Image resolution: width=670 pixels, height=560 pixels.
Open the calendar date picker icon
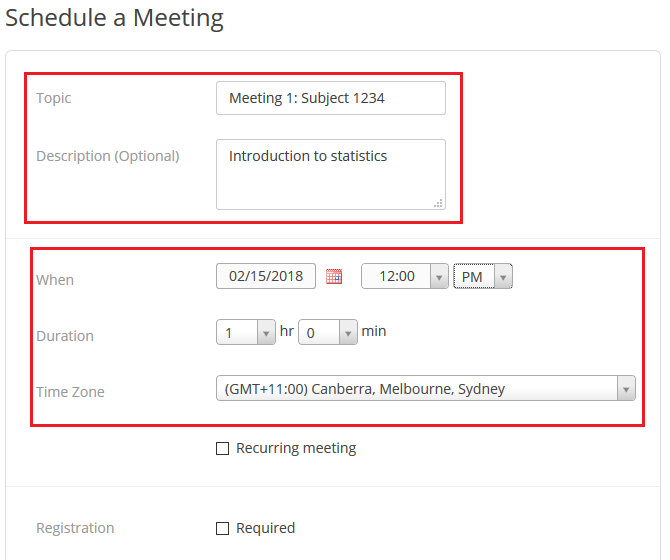(x=334, y=277)
